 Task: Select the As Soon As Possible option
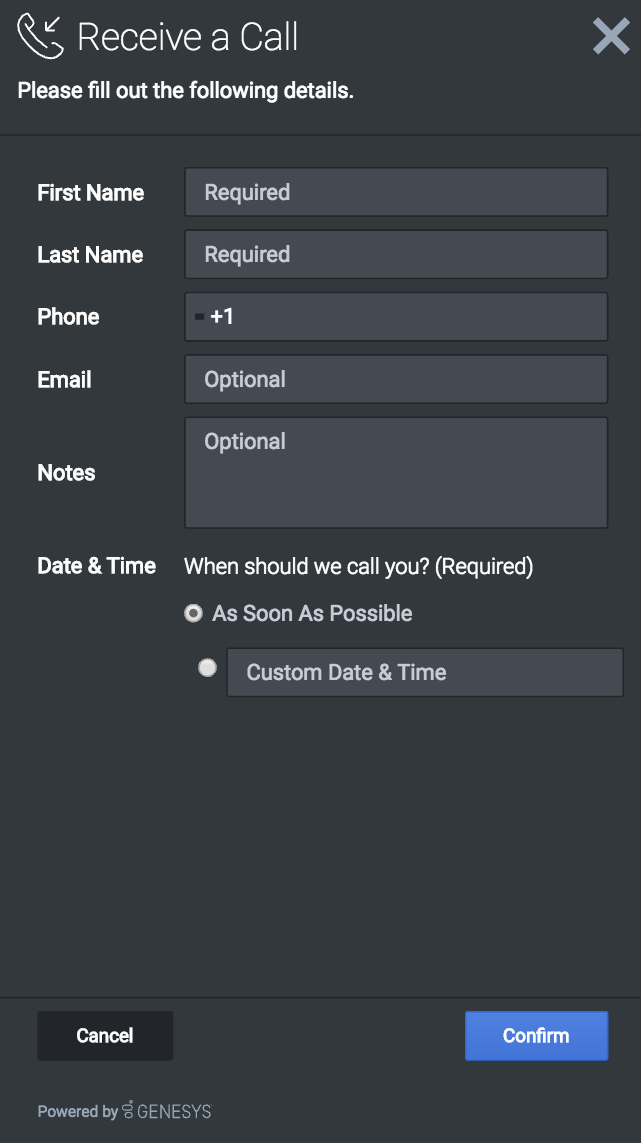(x=194, y=614)
